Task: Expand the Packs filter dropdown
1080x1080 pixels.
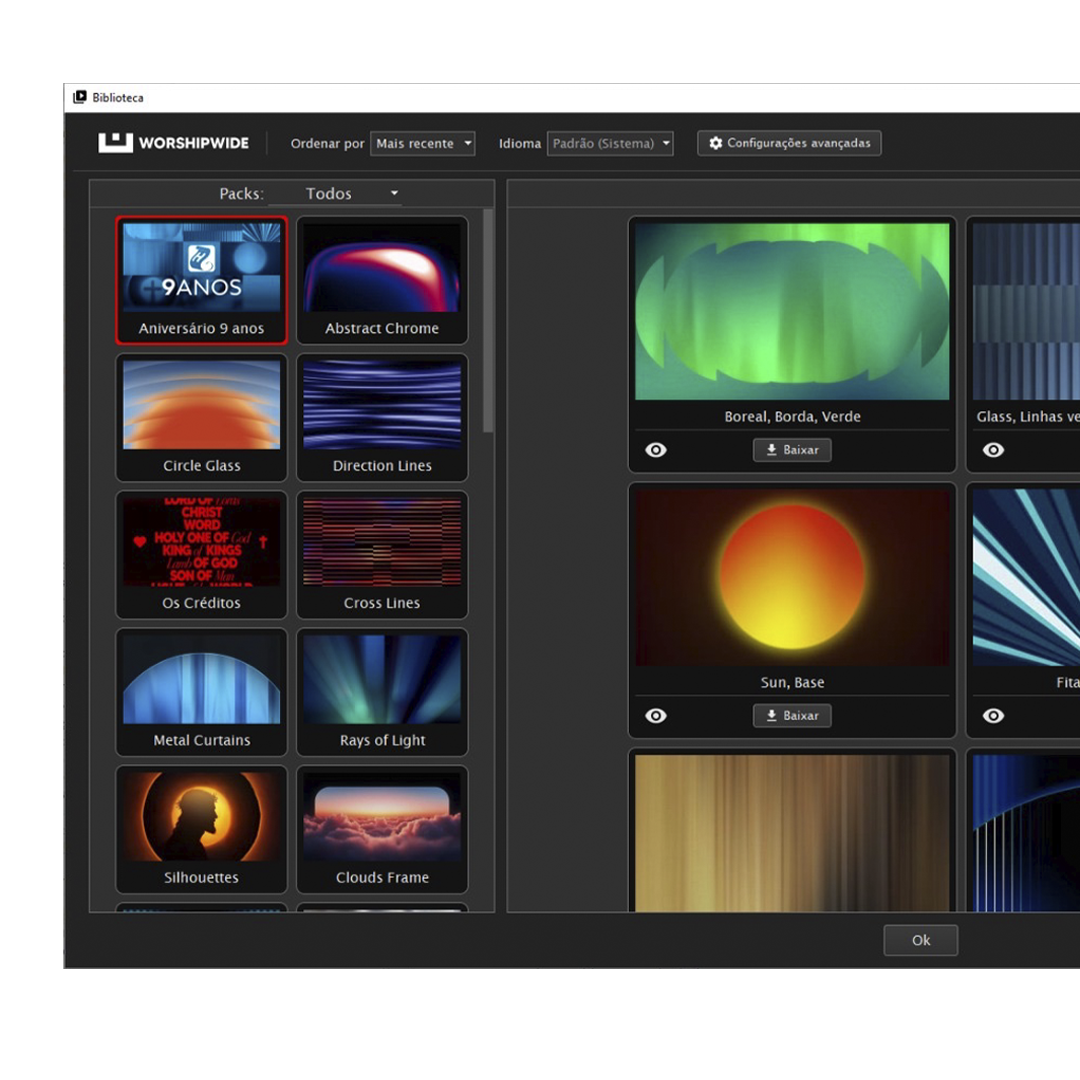Action: pyautogui.click(x=335, y=194)
